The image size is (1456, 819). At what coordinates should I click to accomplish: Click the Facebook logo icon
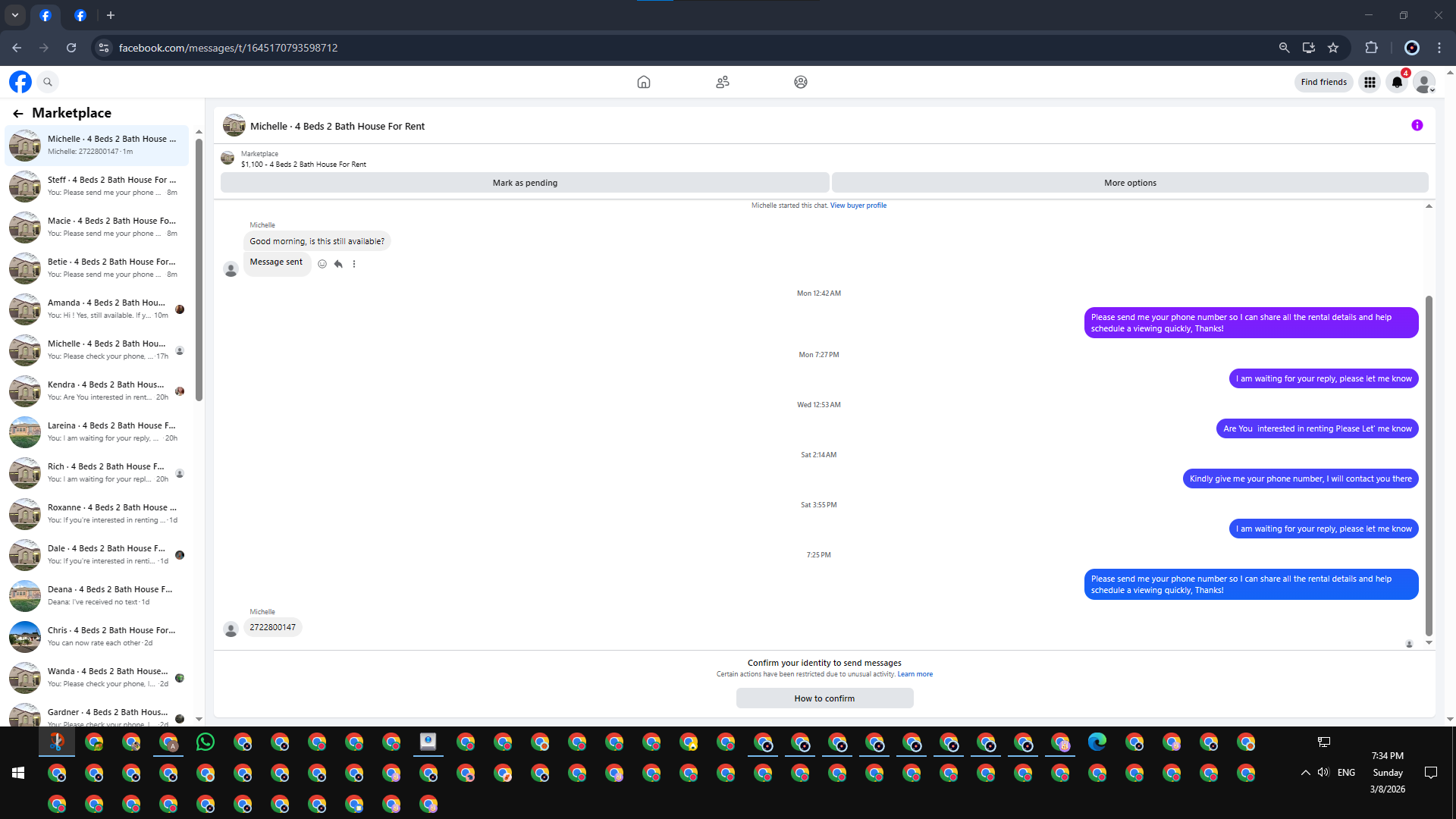click(20, 82)
